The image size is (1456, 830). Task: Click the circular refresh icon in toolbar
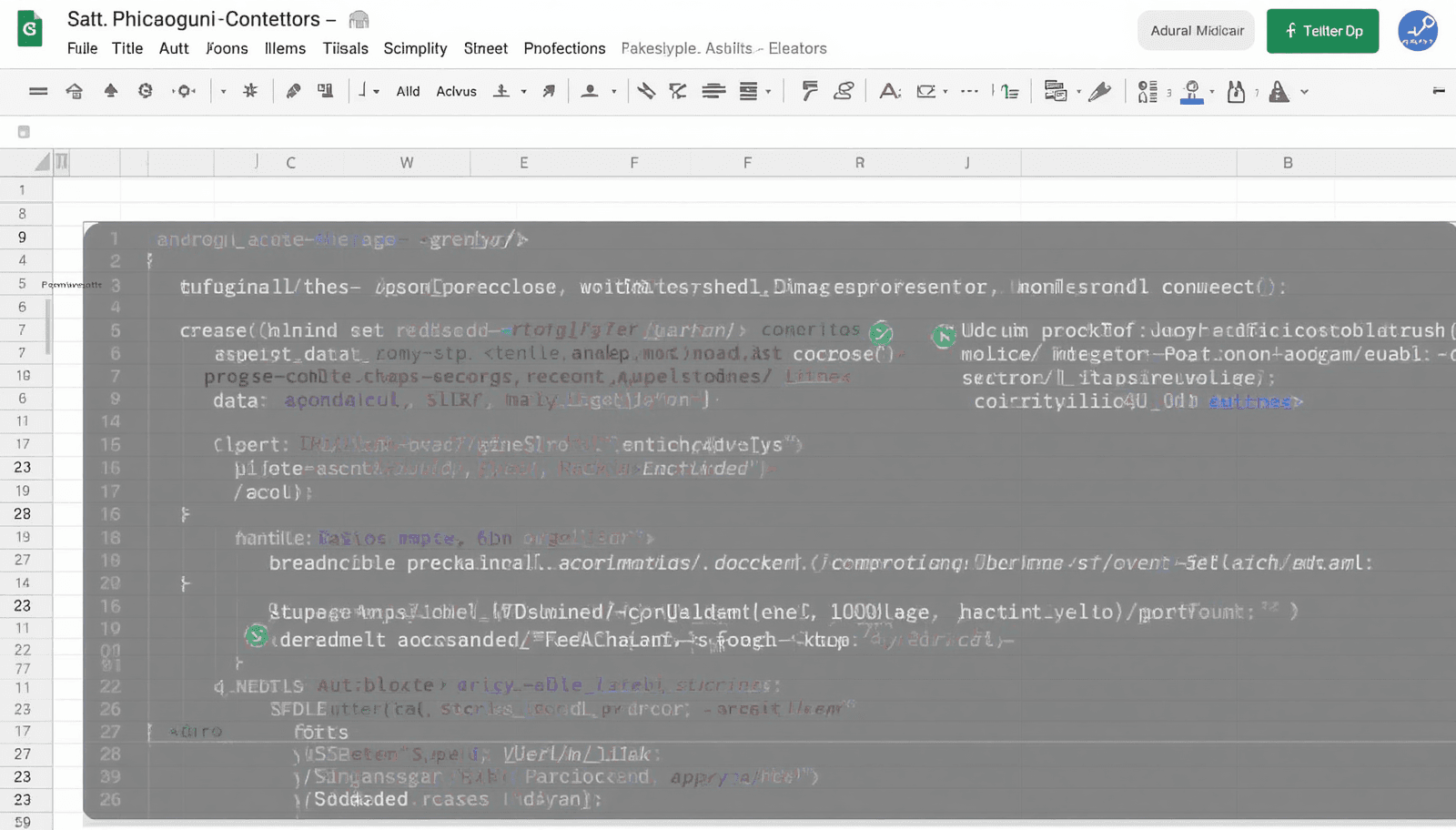(146, 91)
